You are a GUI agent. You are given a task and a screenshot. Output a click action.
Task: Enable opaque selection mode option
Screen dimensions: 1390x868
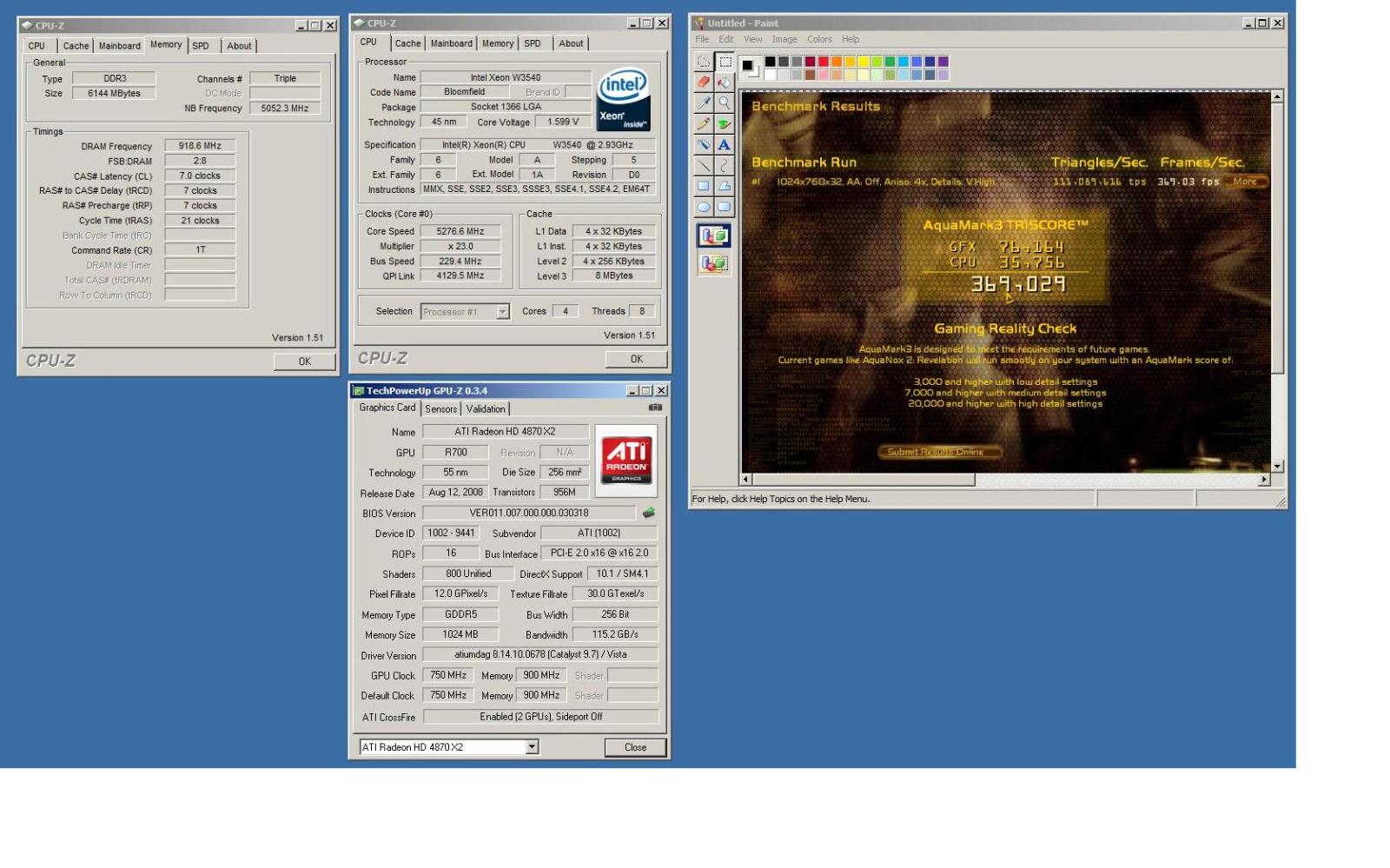point(714,235)
